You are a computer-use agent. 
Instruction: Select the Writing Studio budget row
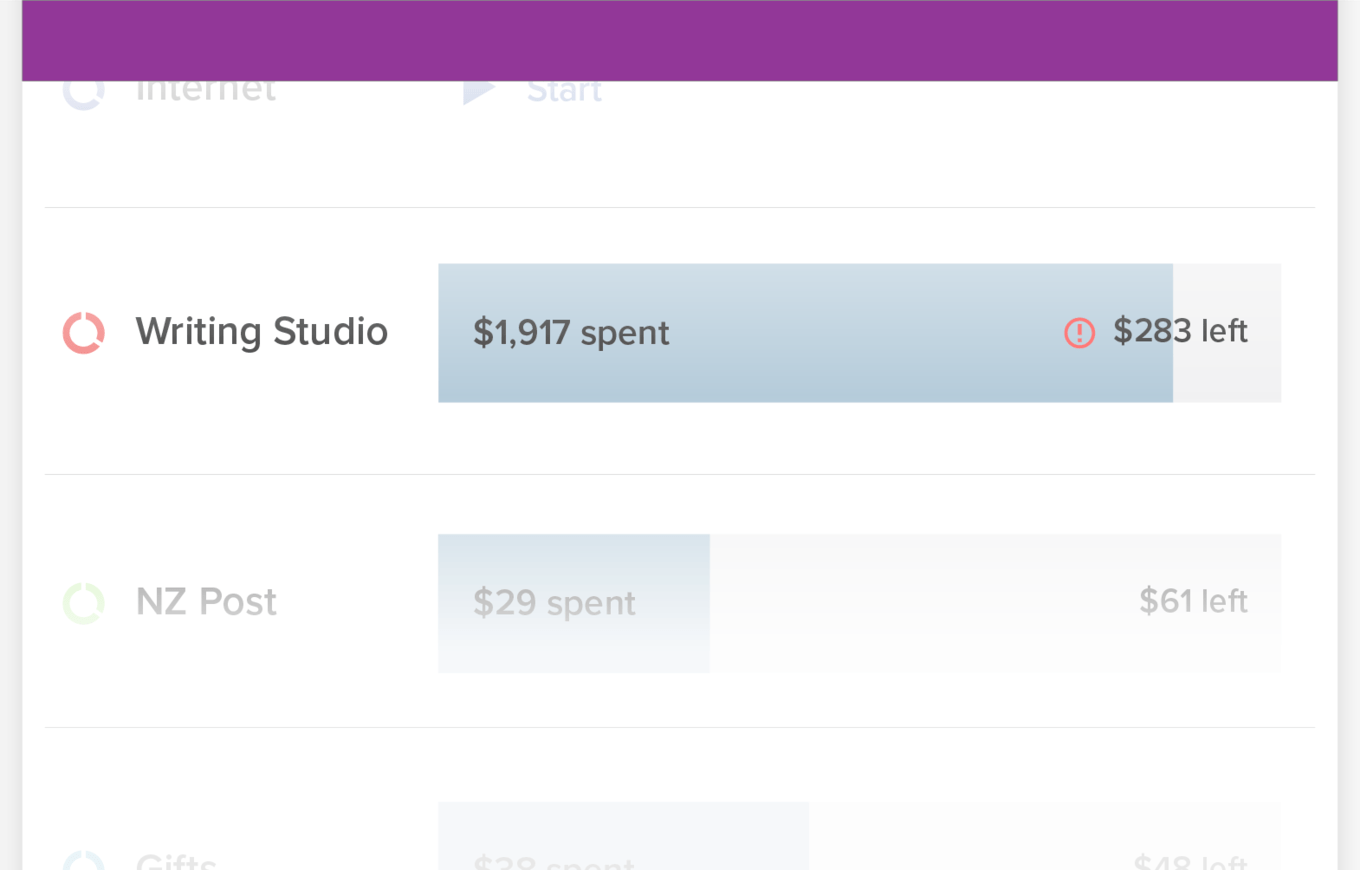tap(680, 333)
